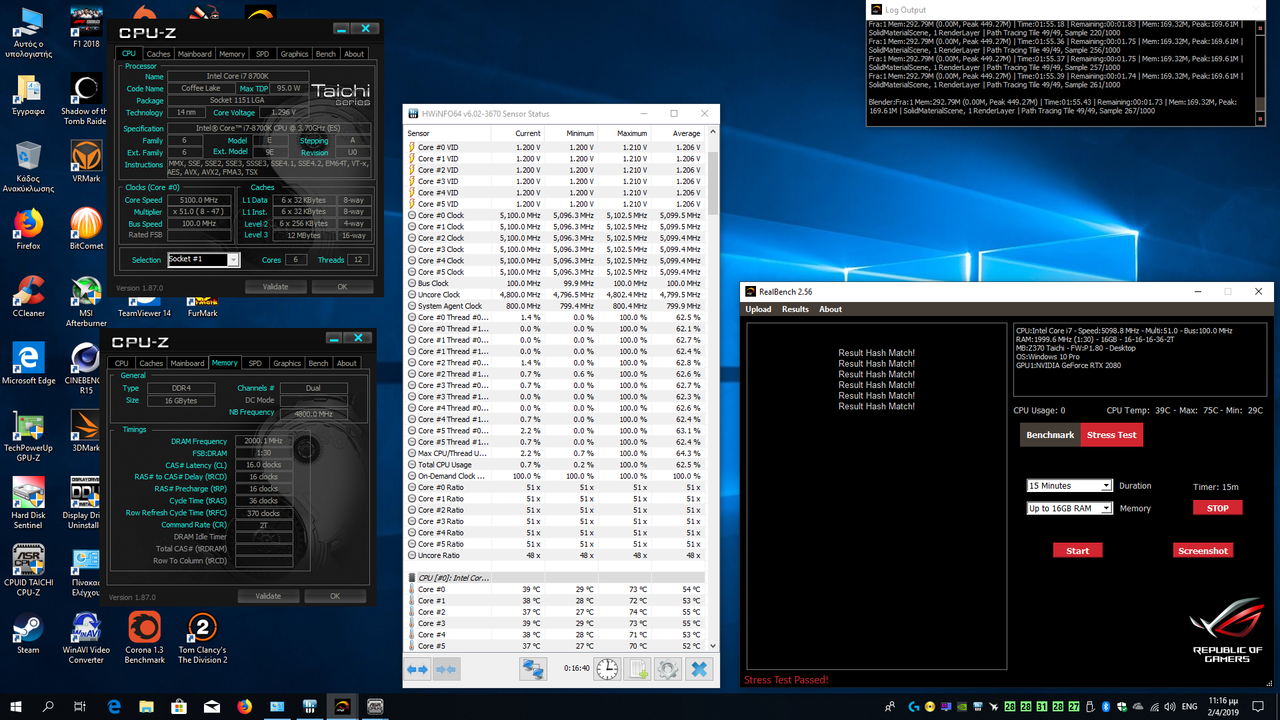This screenshot has width=1280, height=720.
Task: Click RealBench Screenshot button
Action: pos(1203,550)
